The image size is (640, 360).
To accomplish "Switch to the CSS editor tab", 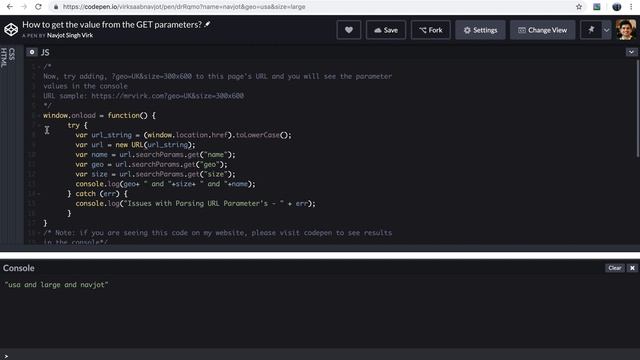I will tap(11, 54).
